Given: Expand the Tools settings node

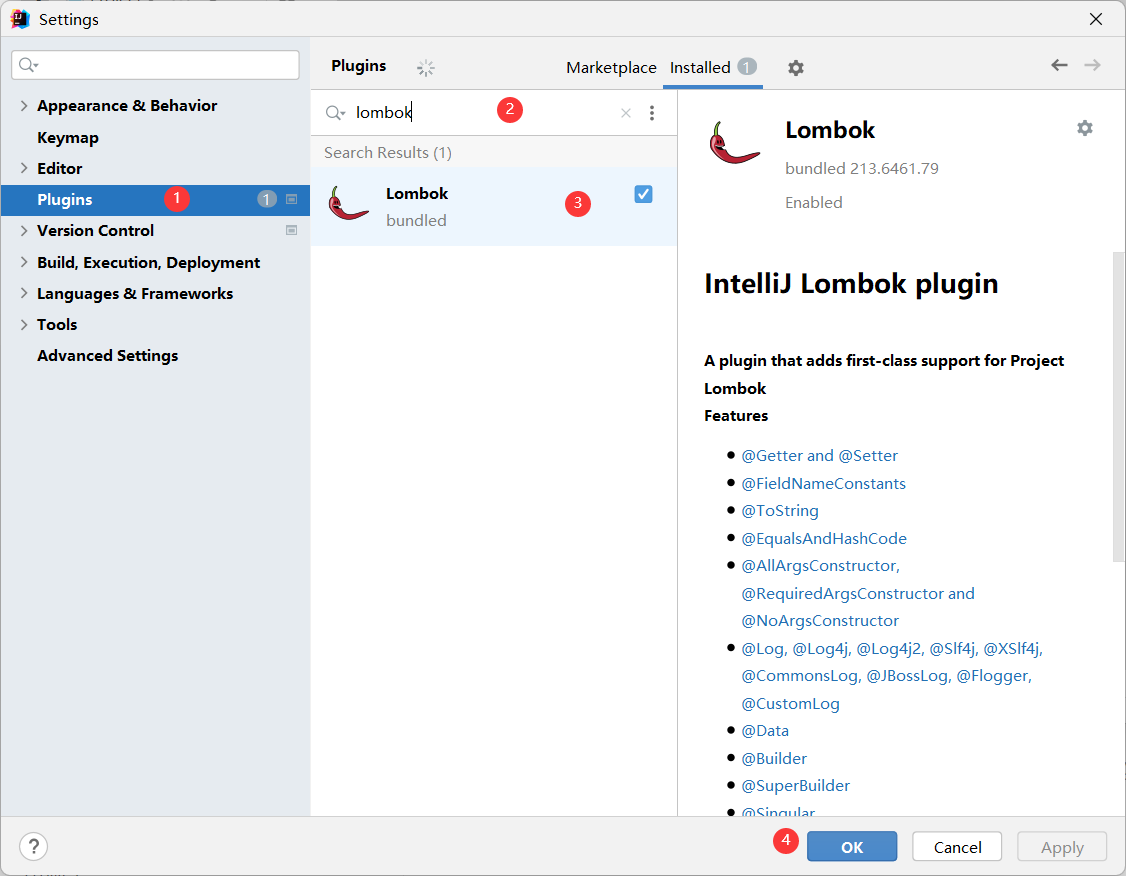Looking at the screenshot, I should [x=24, y=325].
